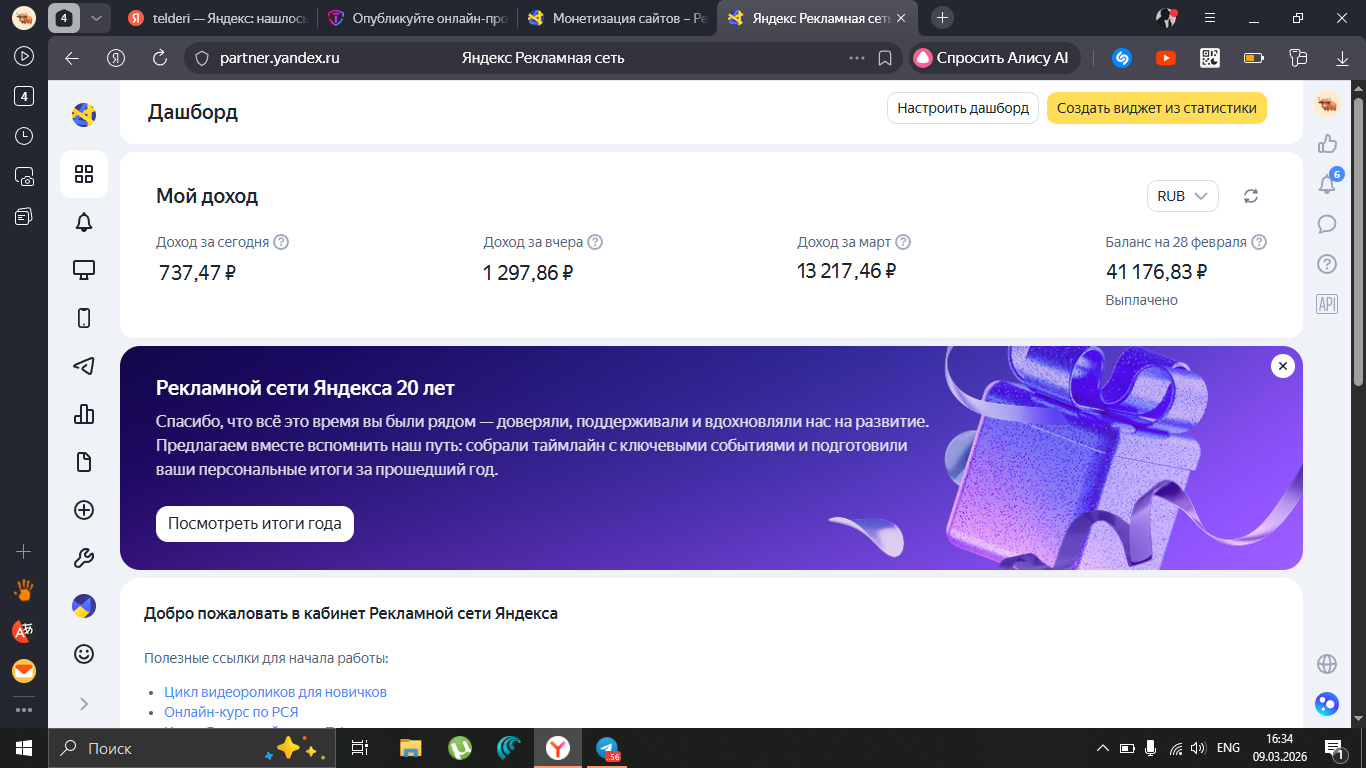
Task: Switch to the "telderi — Яндекс" tab
Action: point(216,18)
